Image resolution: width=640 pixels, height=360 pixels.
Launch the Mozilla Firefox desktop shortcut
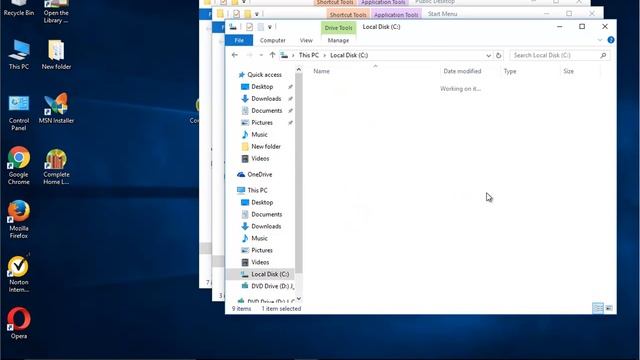(x=19, y=220)
